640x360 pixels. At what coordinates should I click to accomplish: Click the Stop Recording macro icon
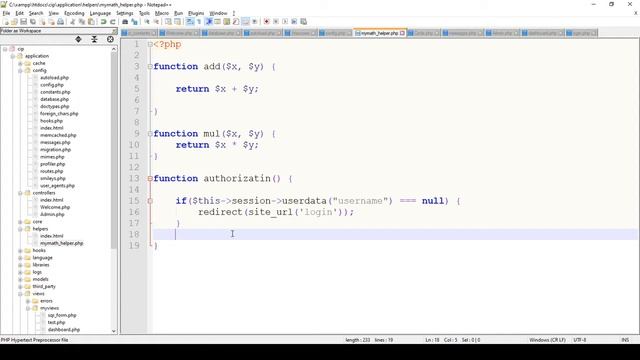click(x=276, y=22)
